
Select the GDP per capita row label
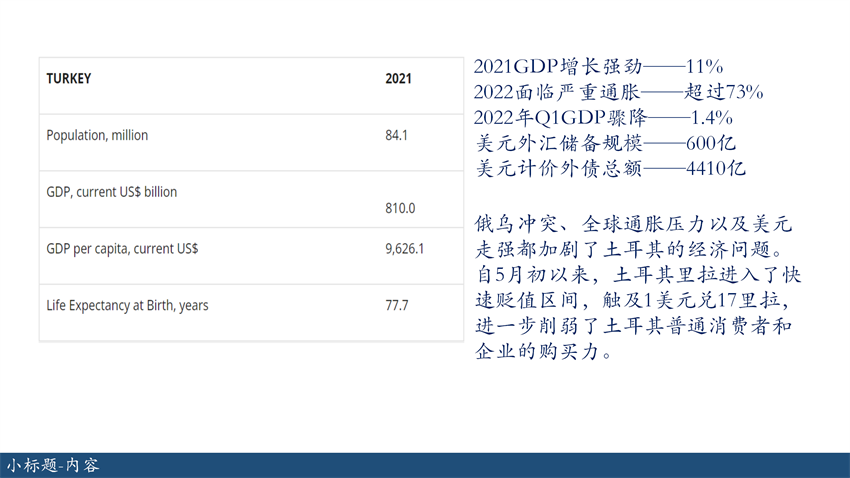click(x=122, y=248)
